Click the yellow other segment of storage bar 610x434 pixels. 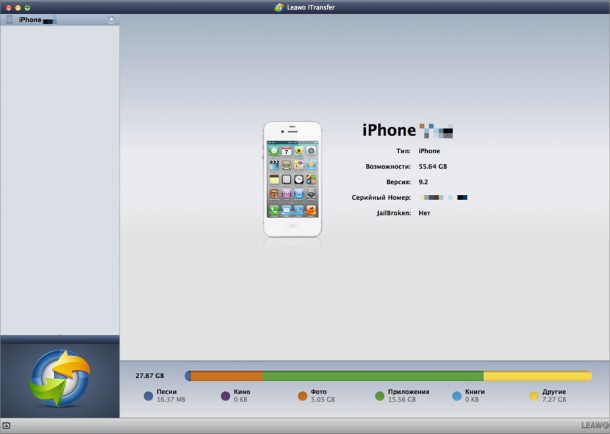coord(538,376)
